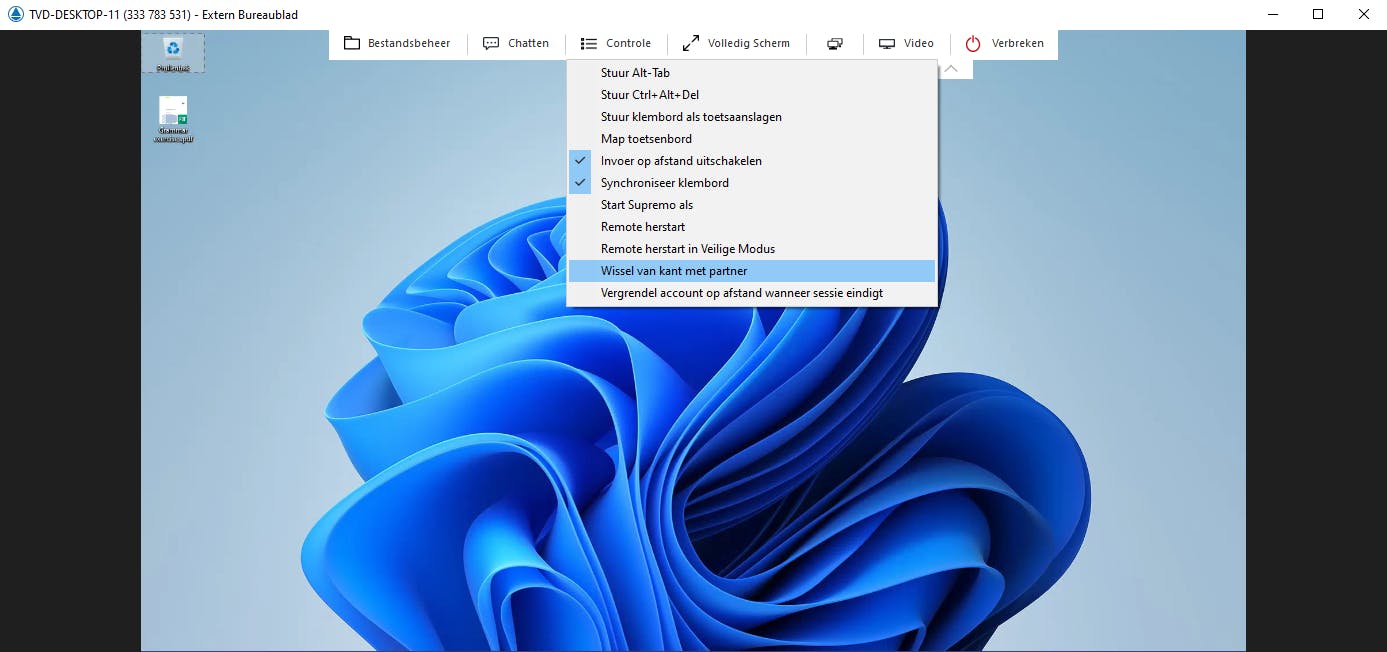Switch to Volledig Scherm mode
The width and height of the screenshot is (1387, 652).
click(736, 43)
